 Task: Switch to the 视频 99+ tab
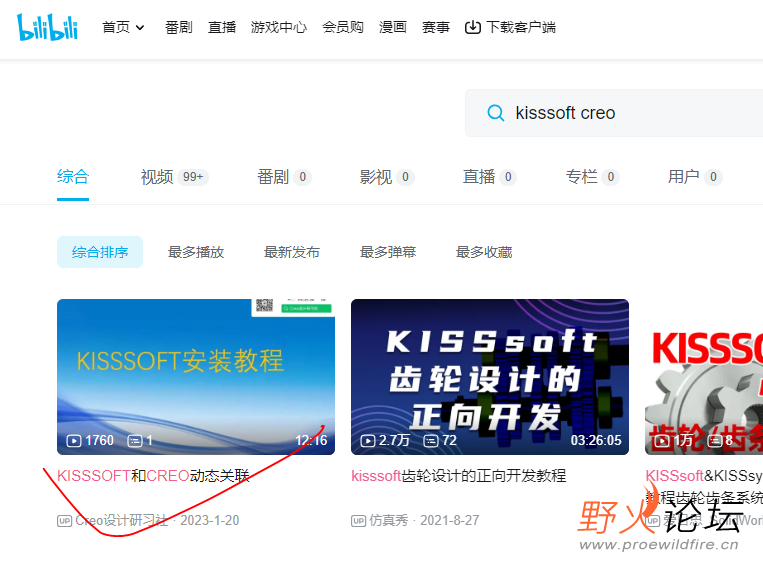[x=174, y=177]
